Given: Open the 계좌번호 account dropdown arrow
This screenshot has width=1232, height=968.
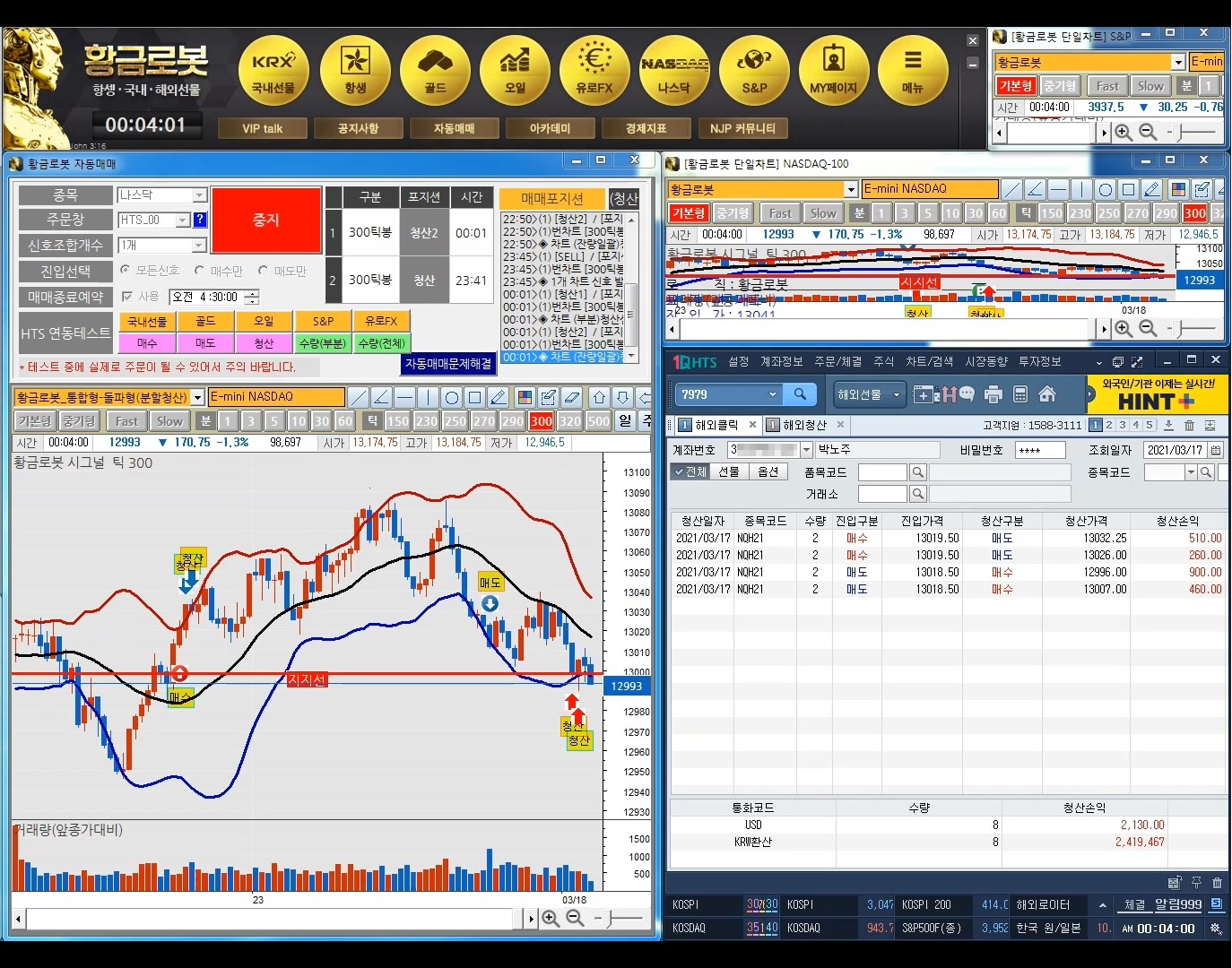Looking at the screenshot, I should click(806, 449).
